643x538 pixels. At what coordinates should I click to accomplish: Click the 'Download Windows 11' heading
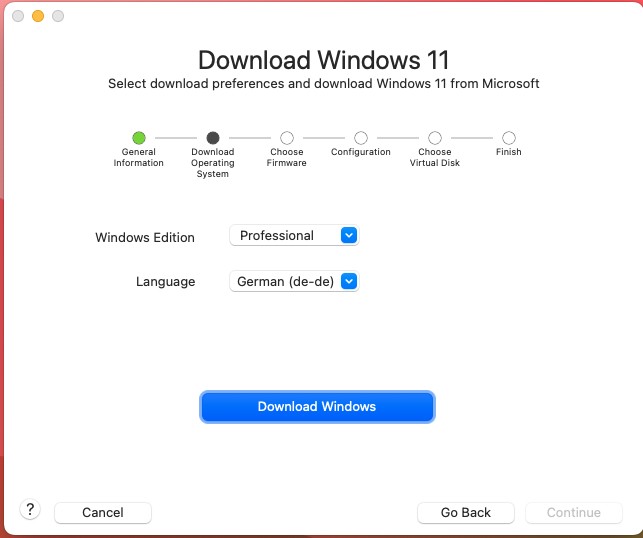(324, 60)
